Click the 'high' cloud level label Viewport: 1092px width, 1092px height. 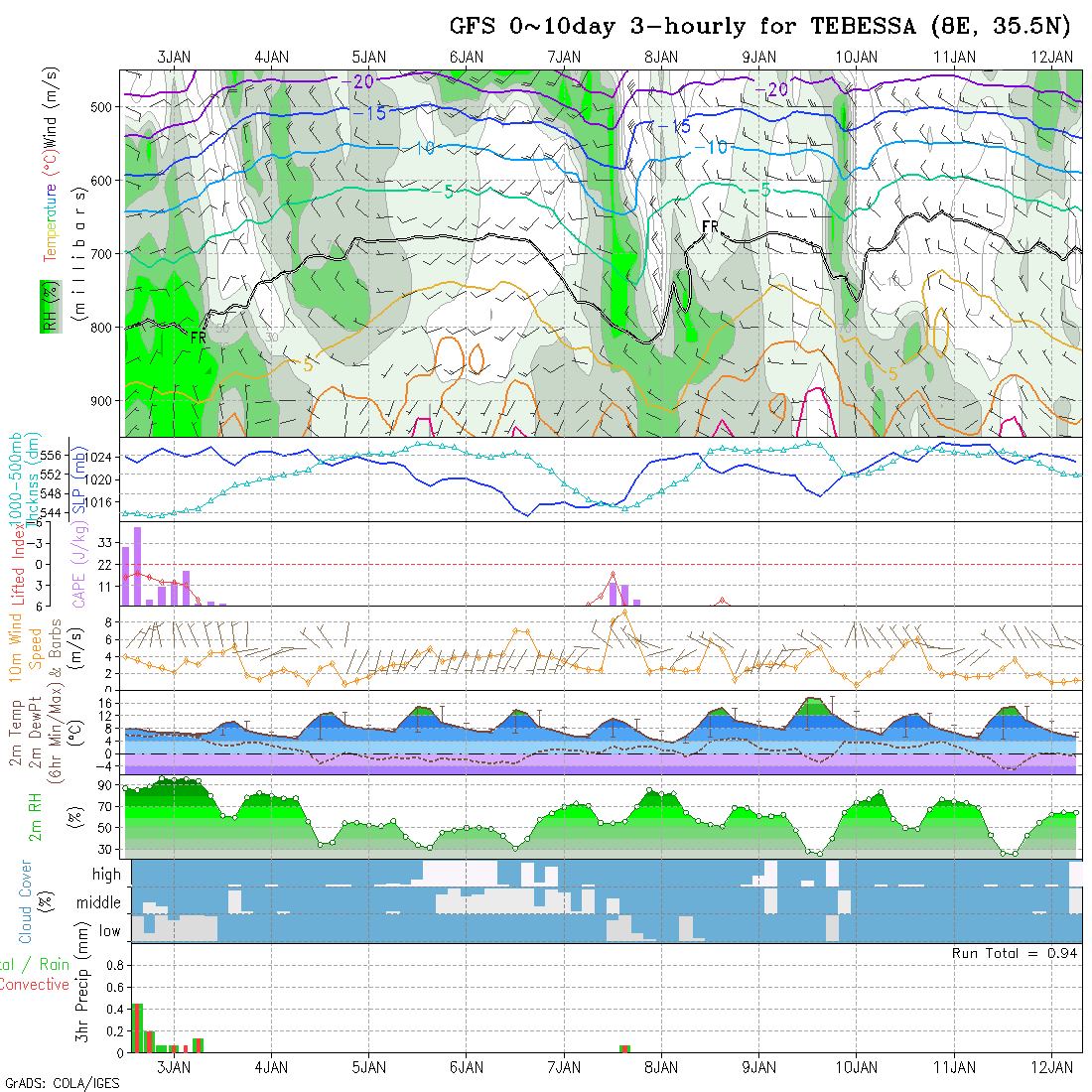106,875
